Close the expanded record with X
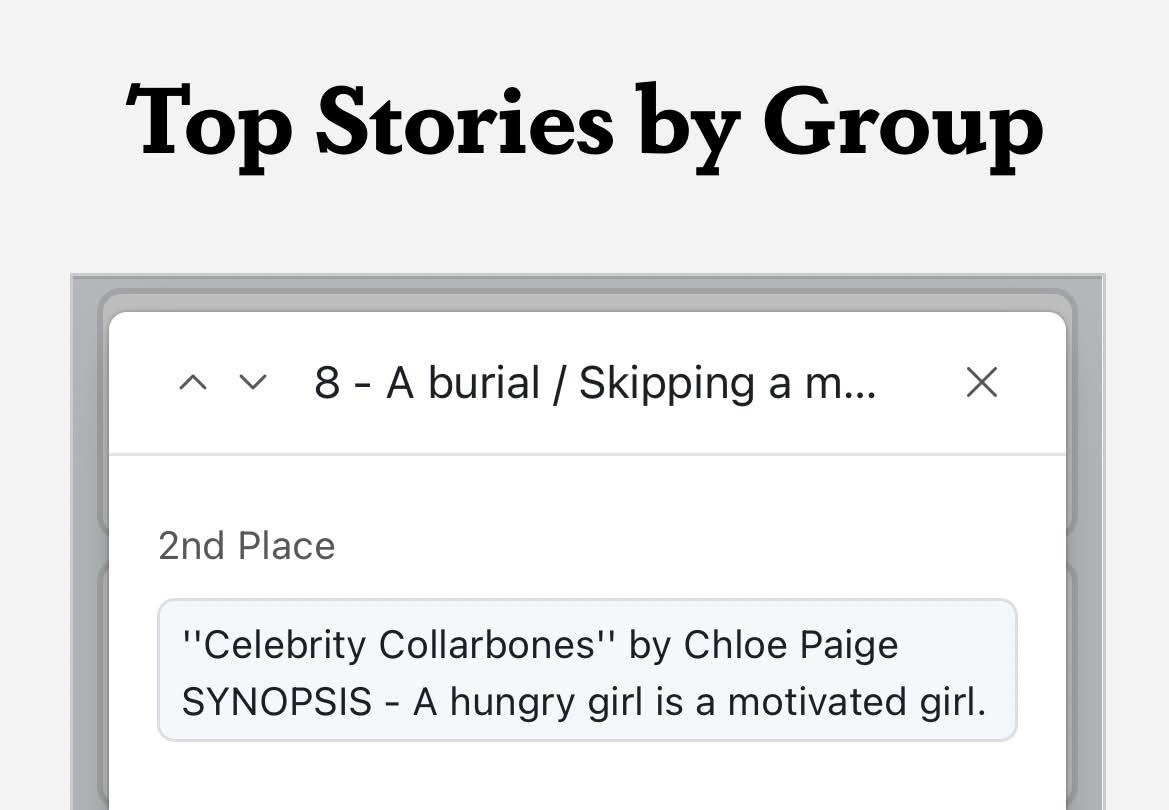 [x=981, y=382]
